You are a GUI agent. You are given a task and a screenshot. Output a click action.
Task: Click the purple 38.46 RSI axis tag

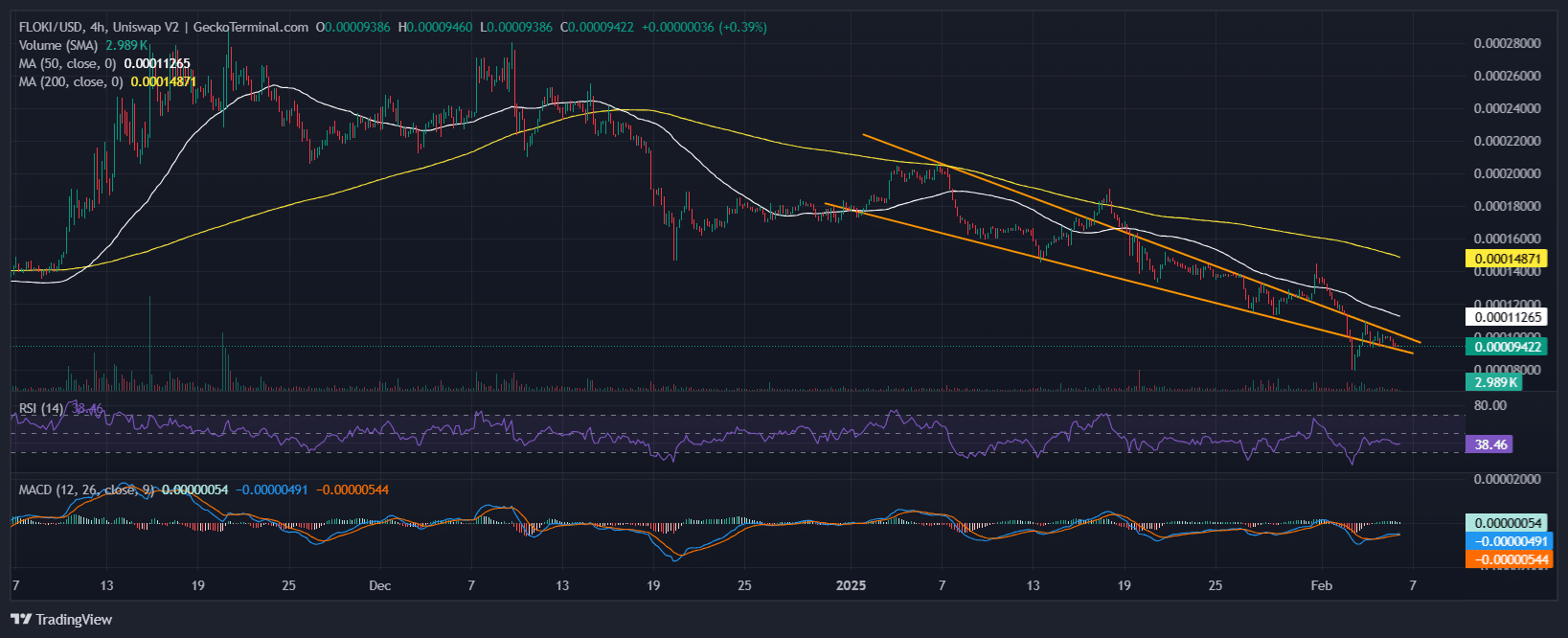(x=1490, y=444)
